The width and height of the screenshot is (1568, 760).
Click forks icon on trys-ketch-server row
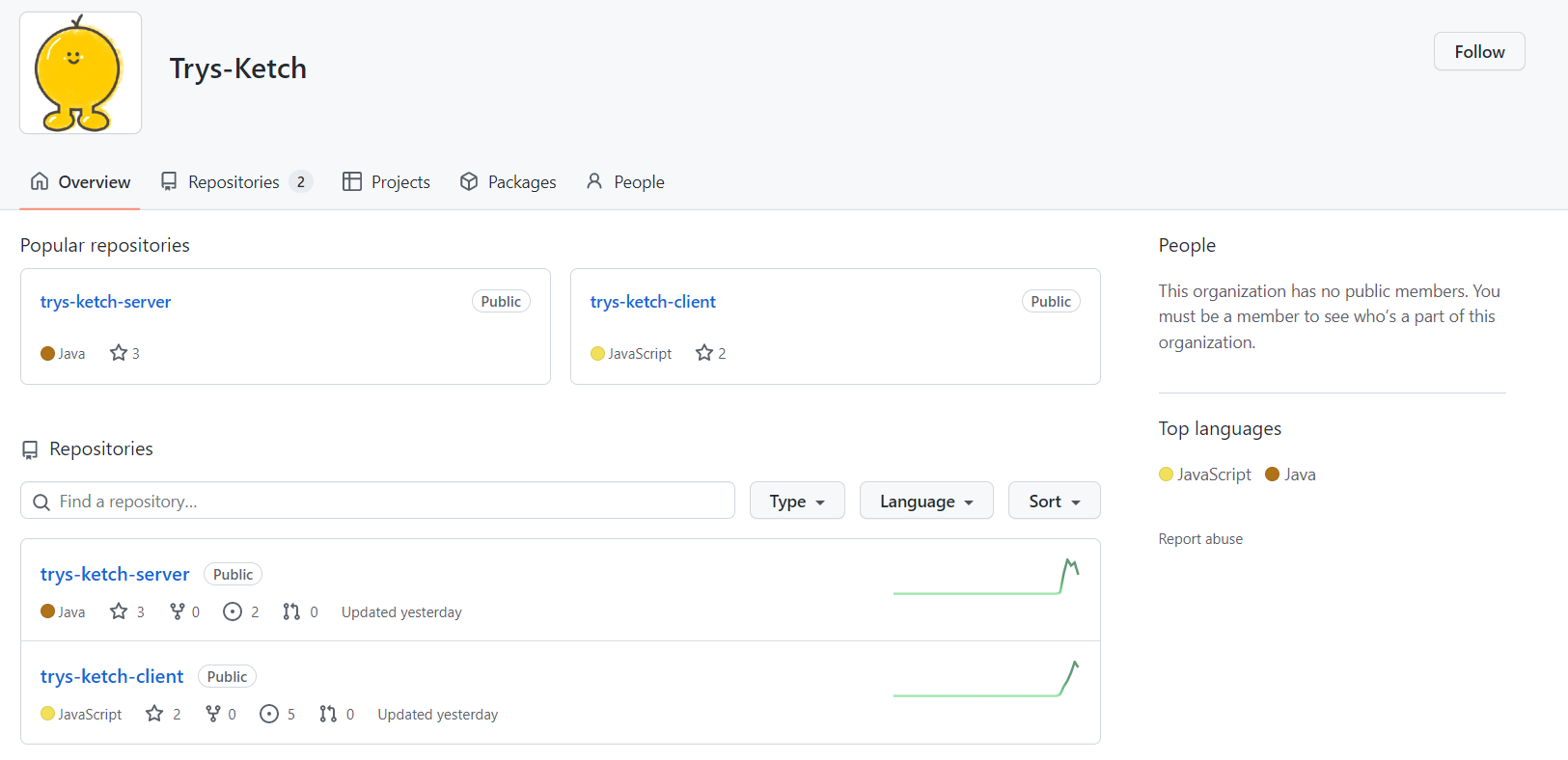178,611
